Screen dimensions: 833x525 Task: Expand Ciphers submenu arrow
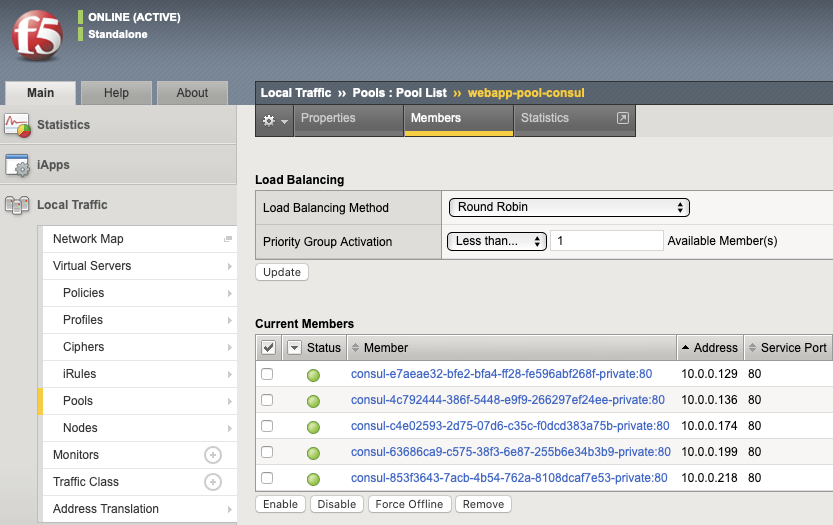coord(230,348)
